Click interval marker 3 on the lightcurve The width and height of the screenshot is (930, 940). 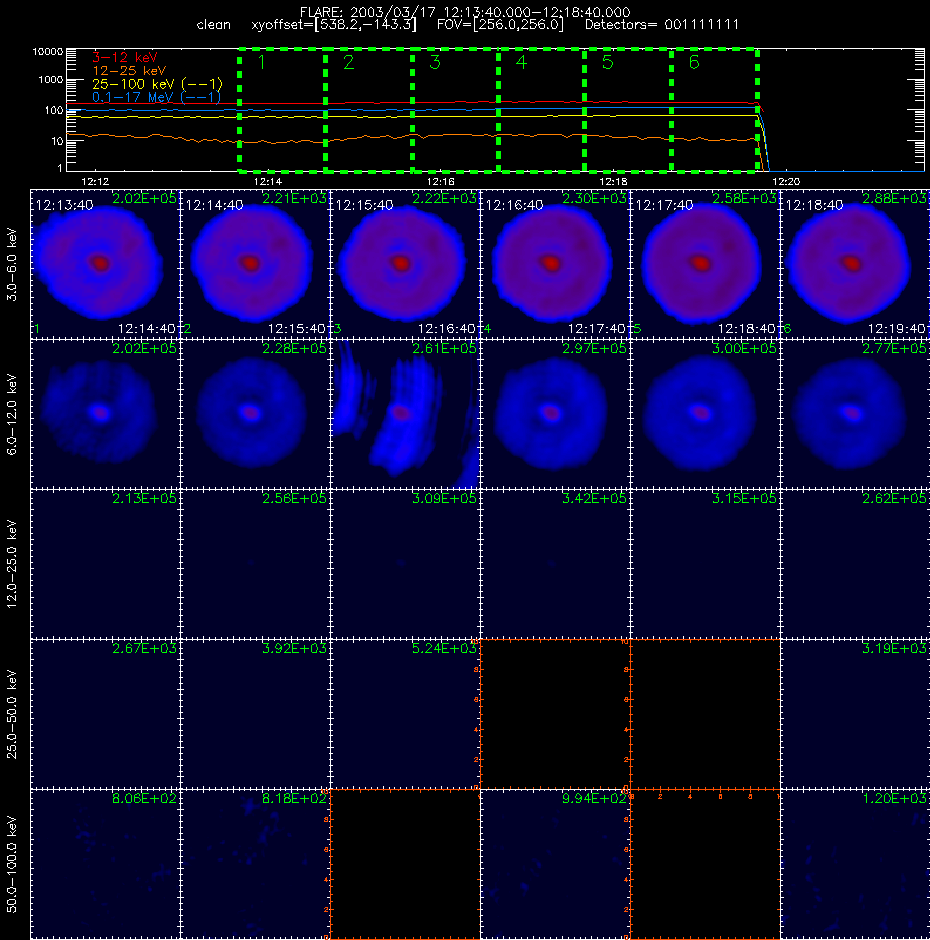(x=435, y=62)
